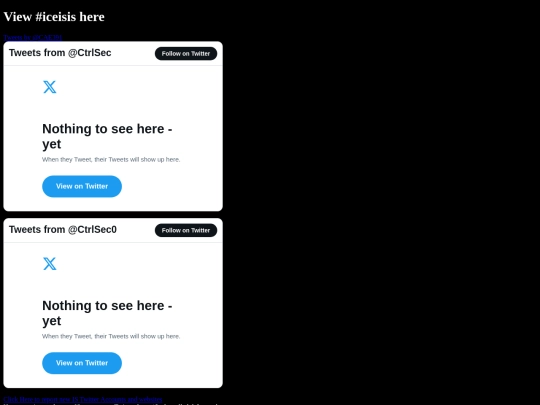Follow @CtrlSec using Follow on Twitter button

click(x=186, y=53)
